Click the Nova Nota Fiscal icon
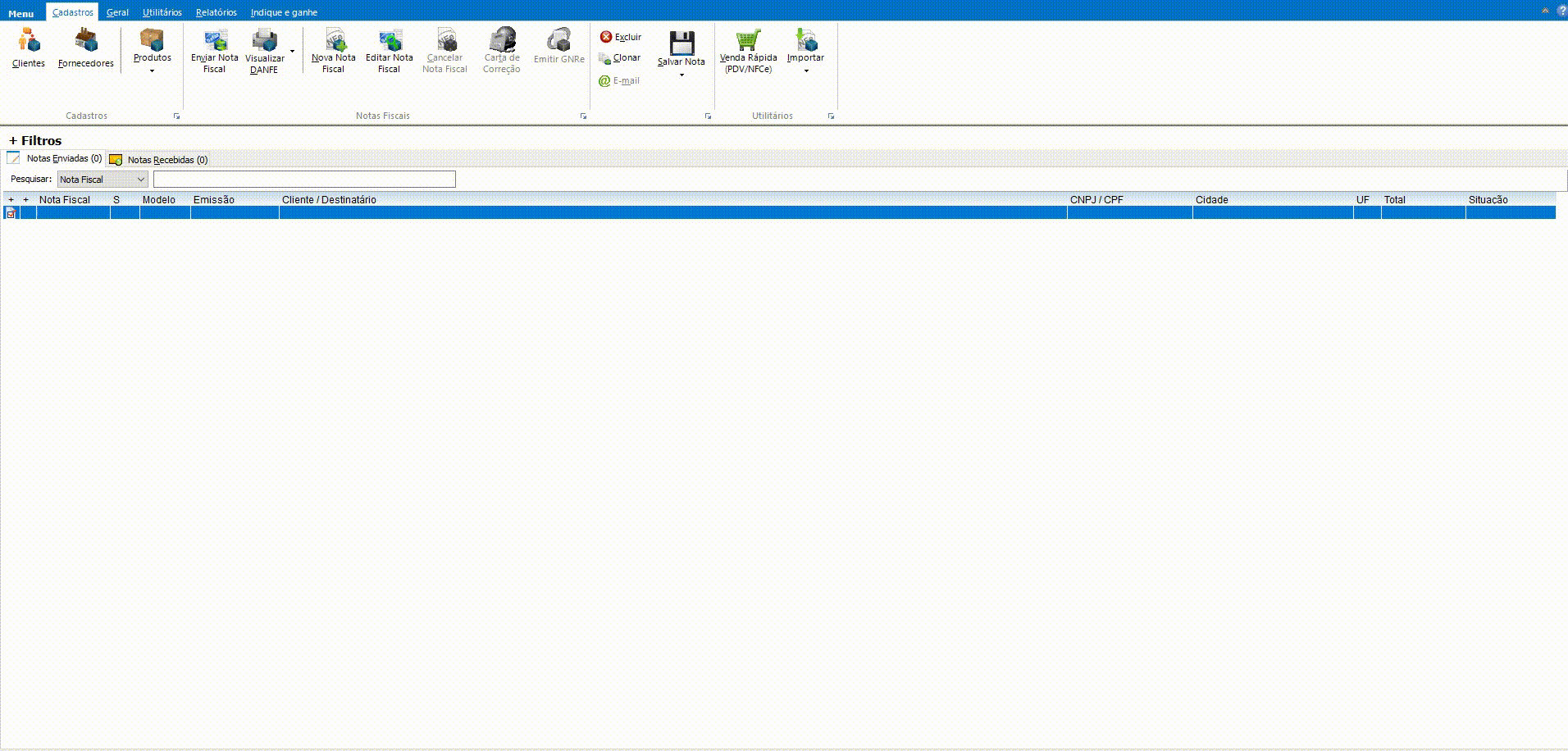Screen dimensions: 1568x751 [334, 40]
